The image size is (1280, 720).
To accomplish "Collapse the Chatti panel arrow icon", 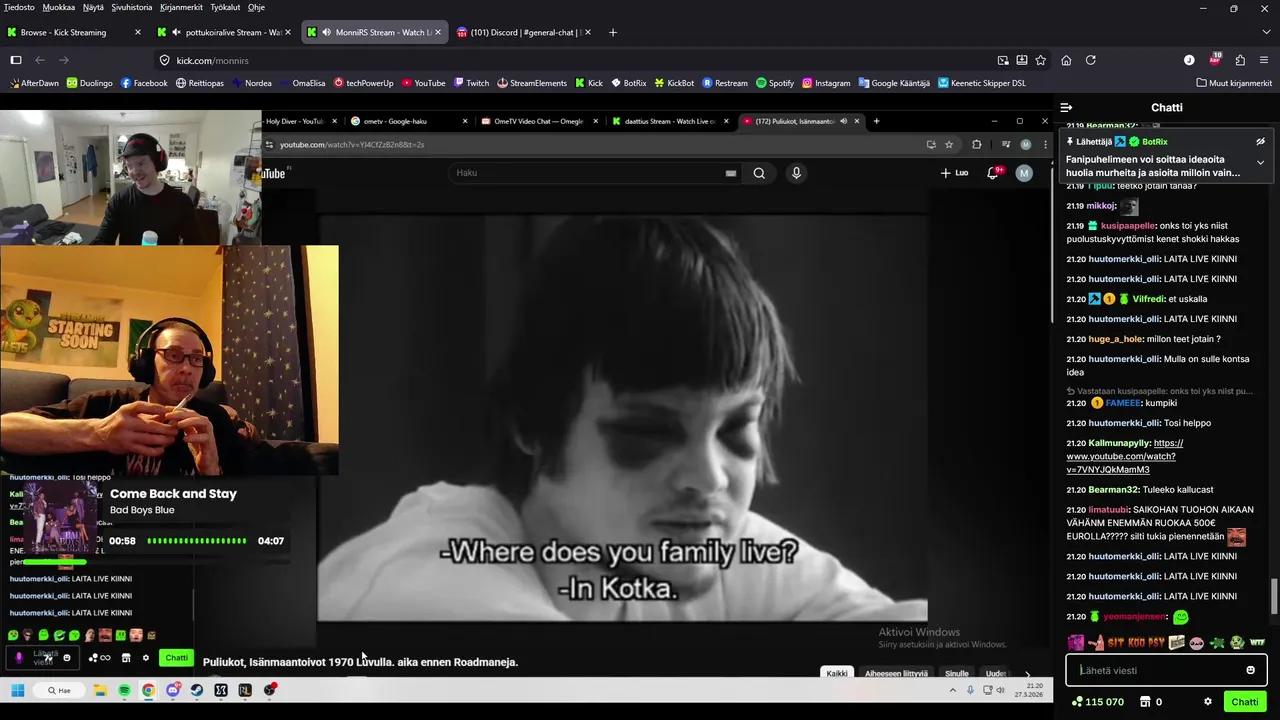I will pyautogui.click(x=1066, y=107).
